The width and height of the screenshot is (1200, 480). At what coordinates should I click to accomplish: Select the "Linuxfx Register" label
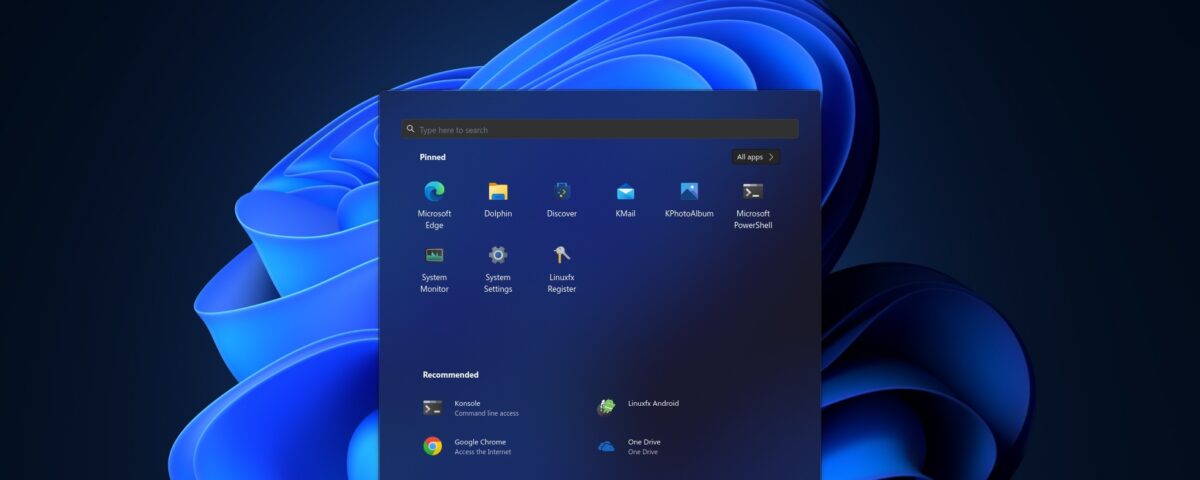(562, 283)
